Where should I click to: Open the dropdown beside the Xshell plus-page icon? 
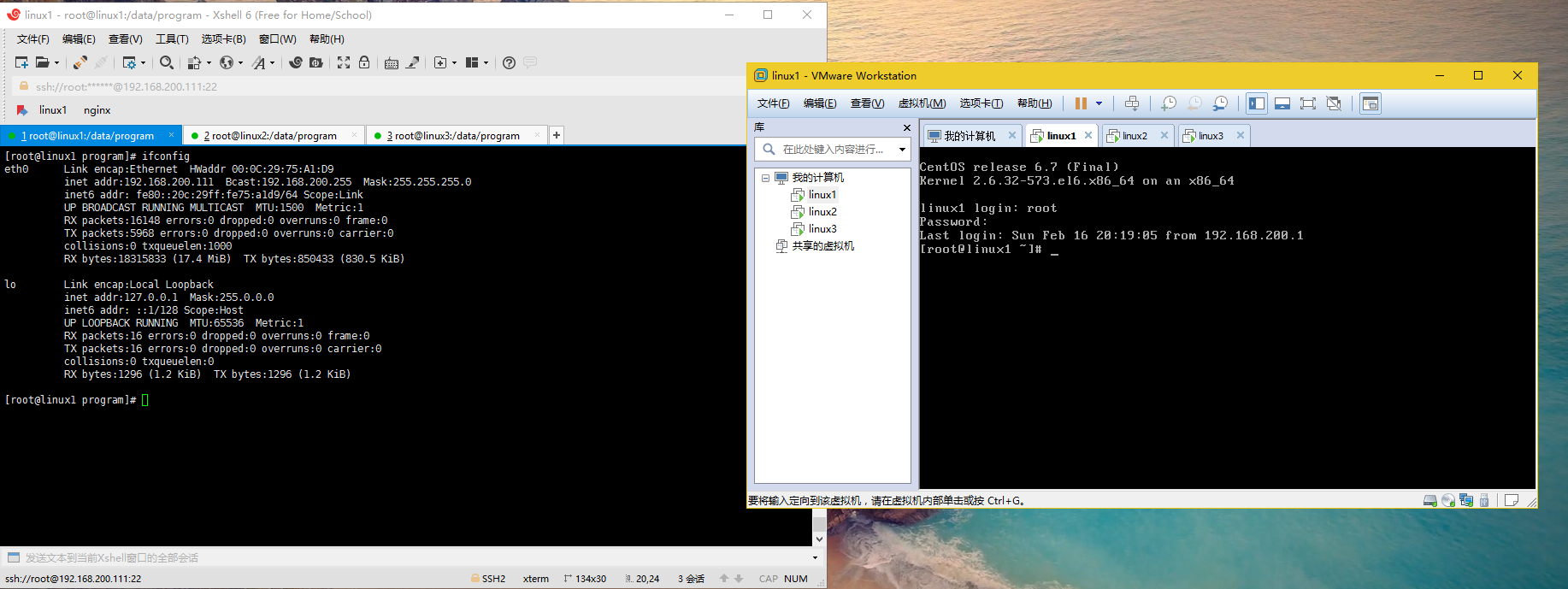point(454,62)
